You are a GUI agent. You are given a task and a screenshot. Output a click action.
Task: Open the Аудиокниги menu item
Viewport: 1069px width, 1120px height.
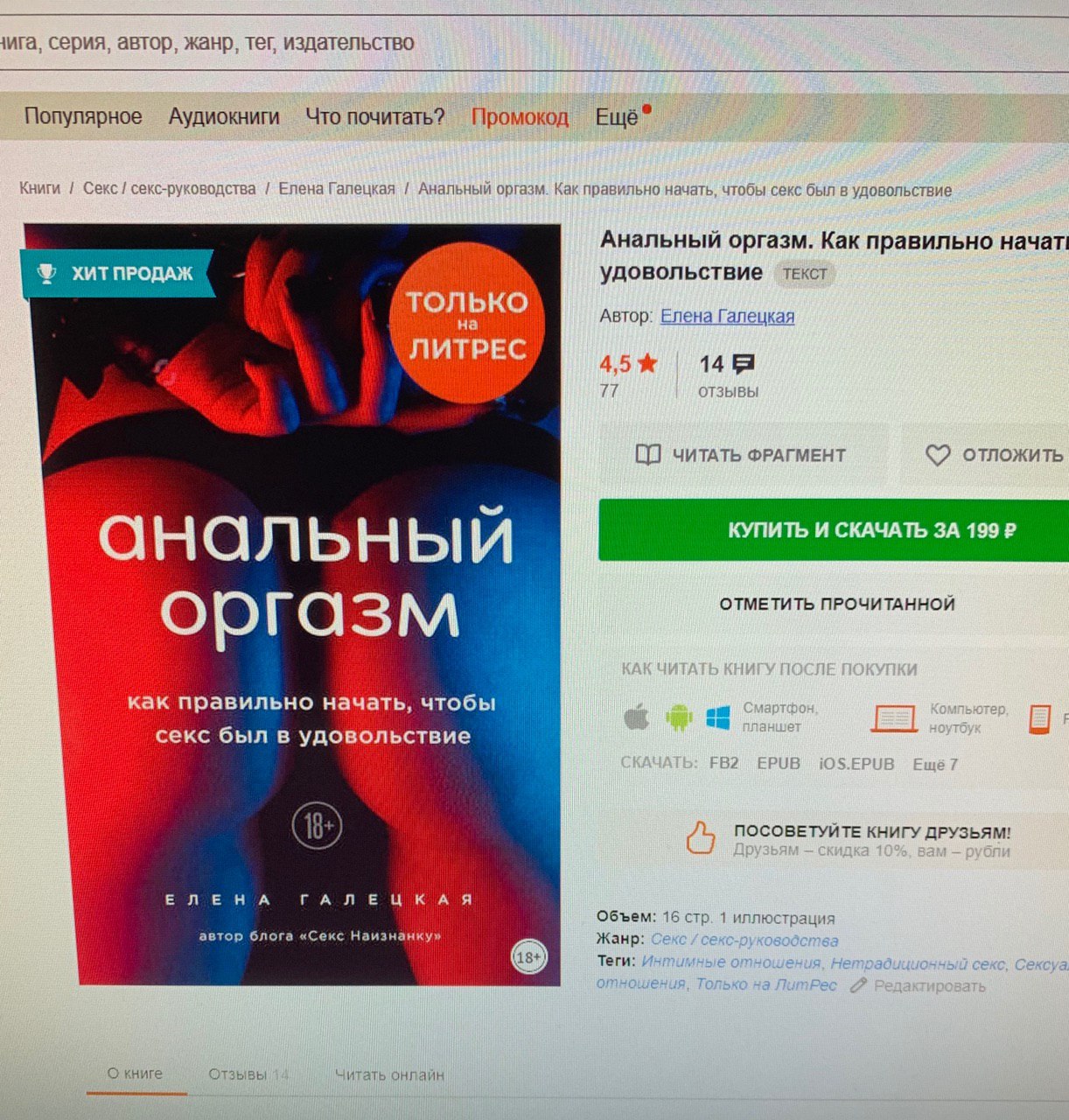click(x=224, y=116)
